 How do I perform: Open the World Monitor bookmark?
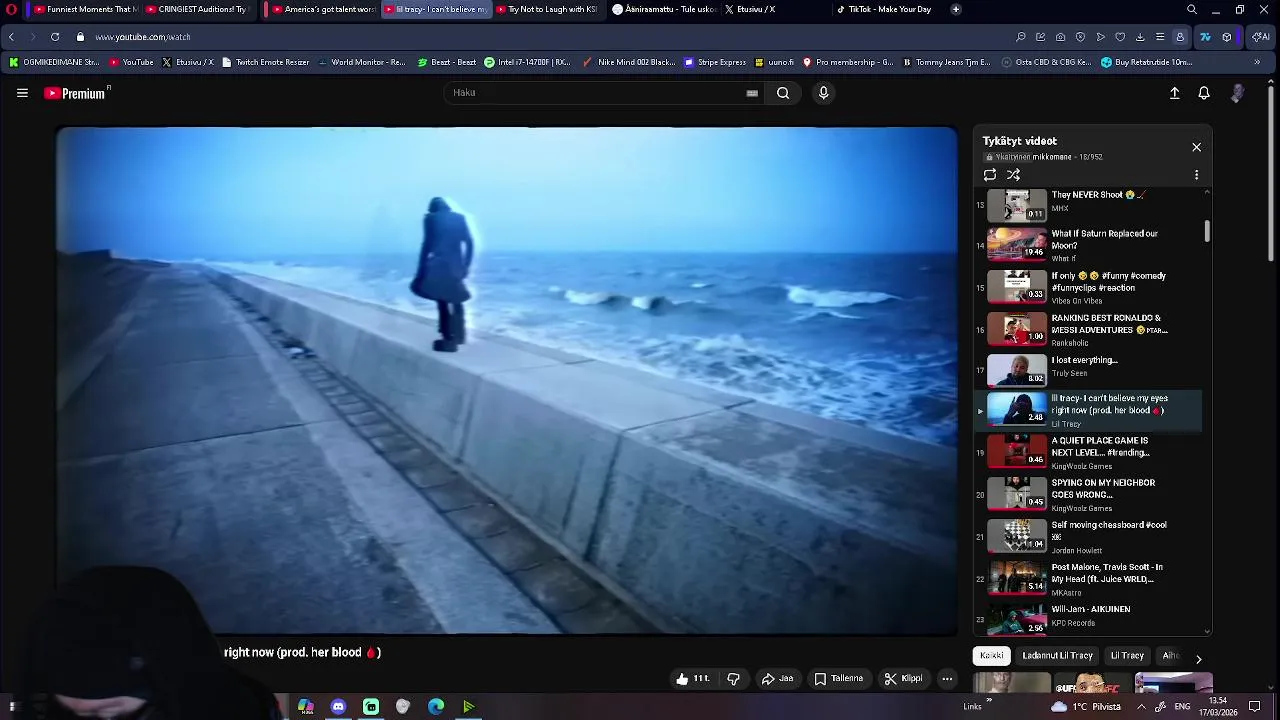point(361,62)
